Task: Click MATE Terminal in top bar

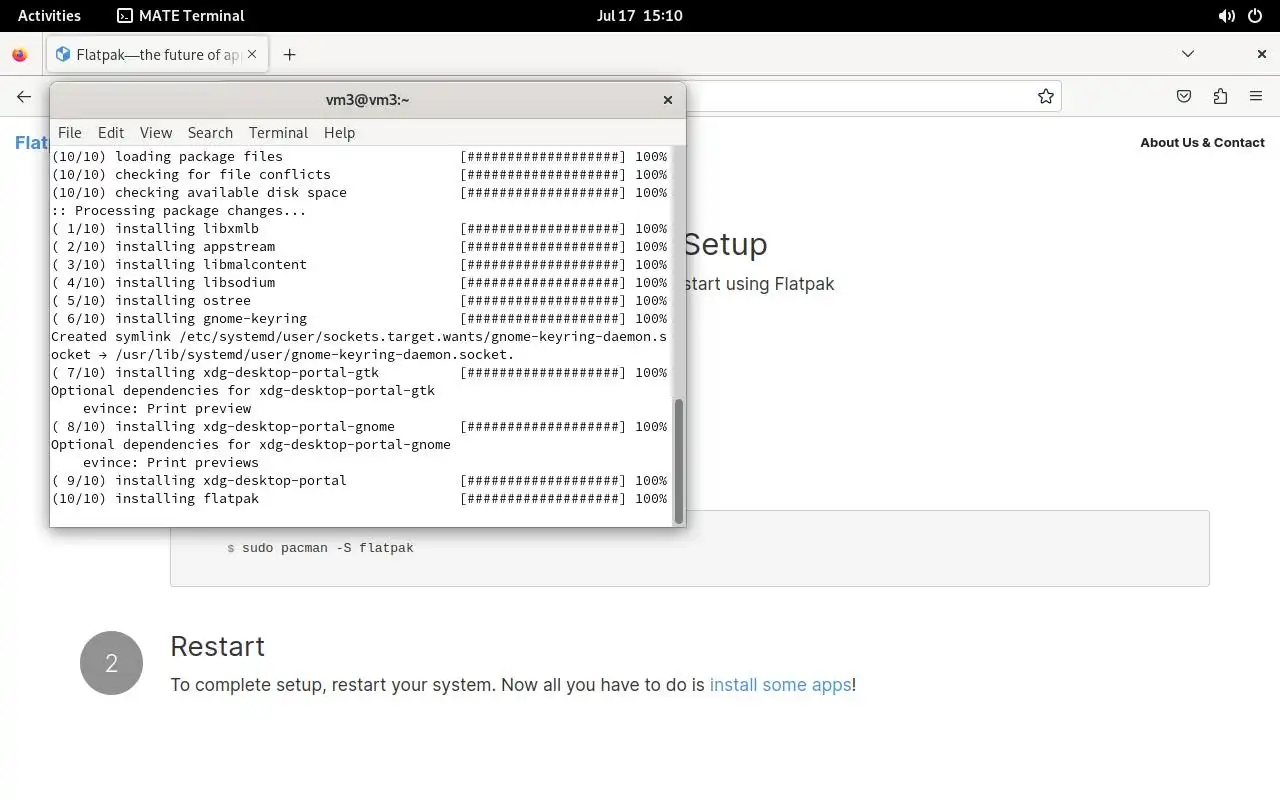Action: tap(181, 15)
